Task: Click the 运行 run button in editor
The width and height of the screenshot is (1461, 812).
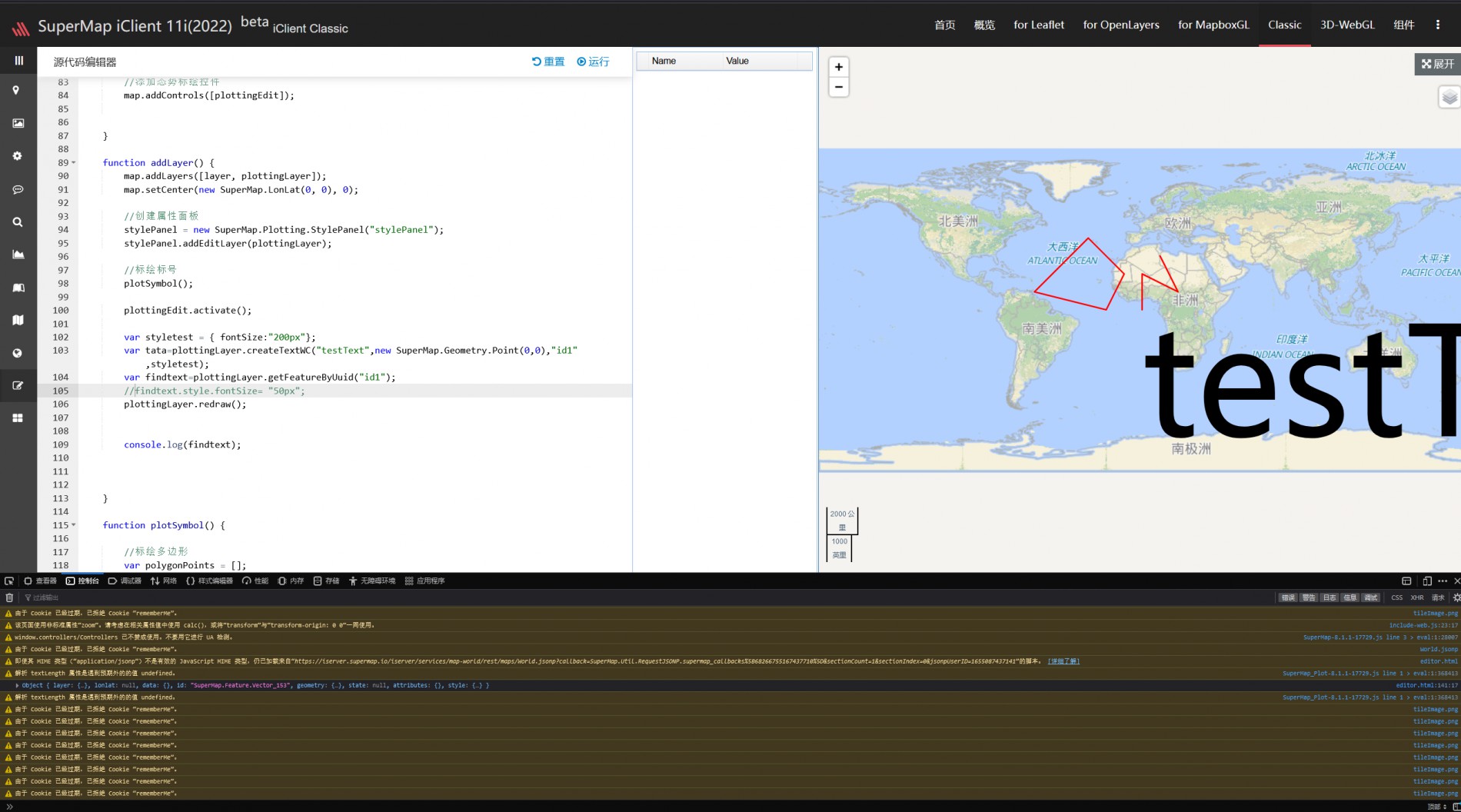Action: tap(593, 62)
